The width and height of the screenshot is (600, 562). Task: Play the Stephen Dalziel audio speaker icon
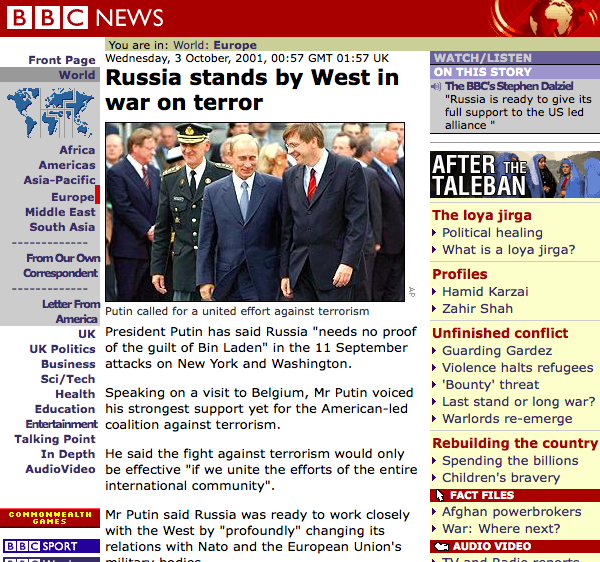click(x=436, y=86)
